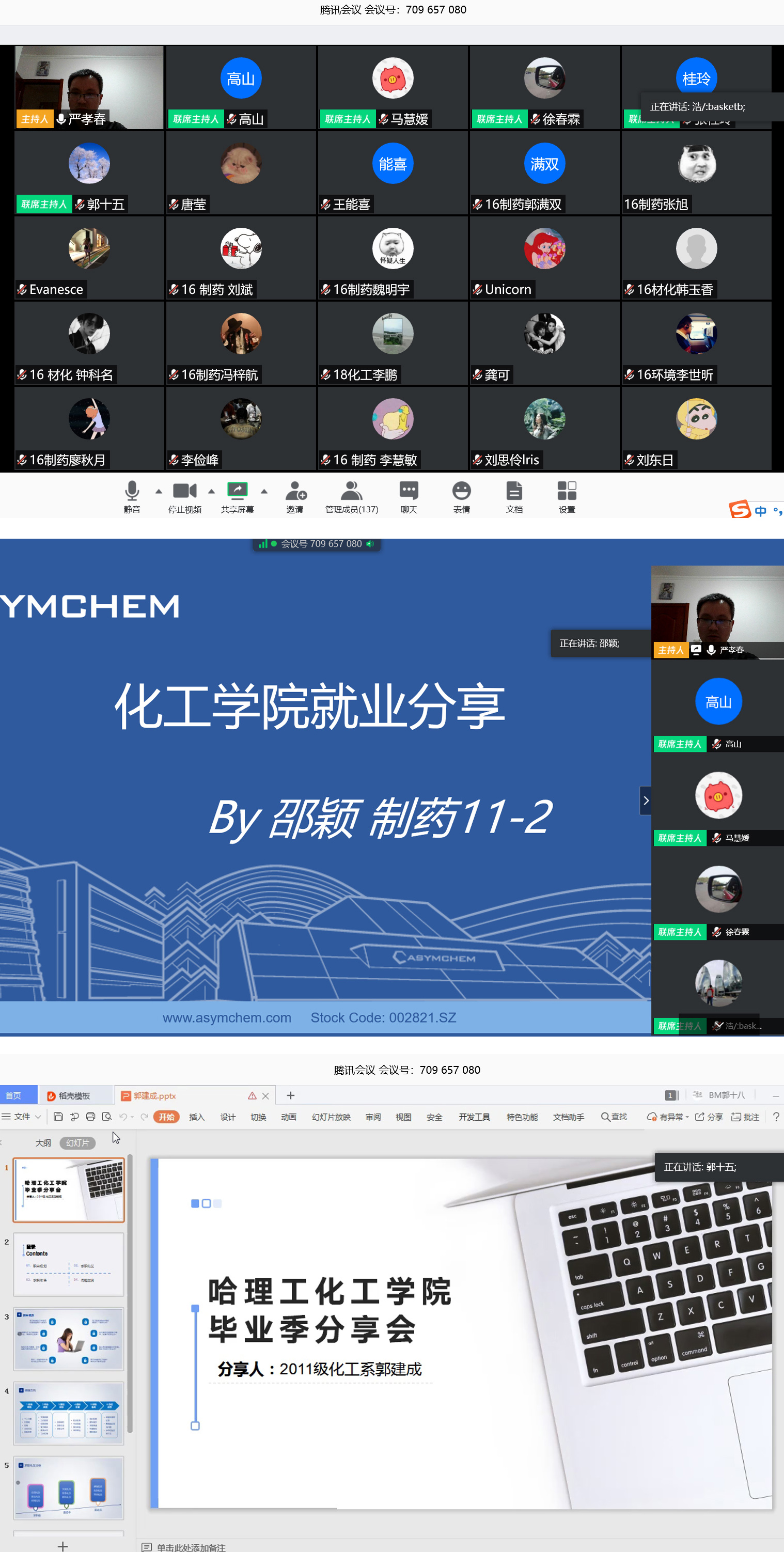Open the 文件 dropdown menu
Image resolution: width=784 pixels, height=1552 pixels.
point(22,1117)
